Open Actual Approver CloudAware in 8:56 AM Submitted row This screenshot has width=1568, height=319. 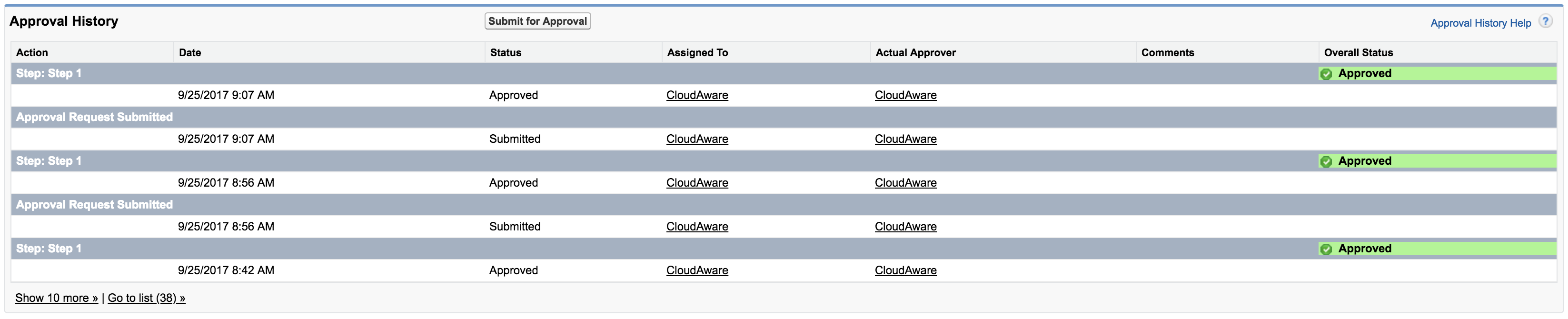[x=905, y=227]
